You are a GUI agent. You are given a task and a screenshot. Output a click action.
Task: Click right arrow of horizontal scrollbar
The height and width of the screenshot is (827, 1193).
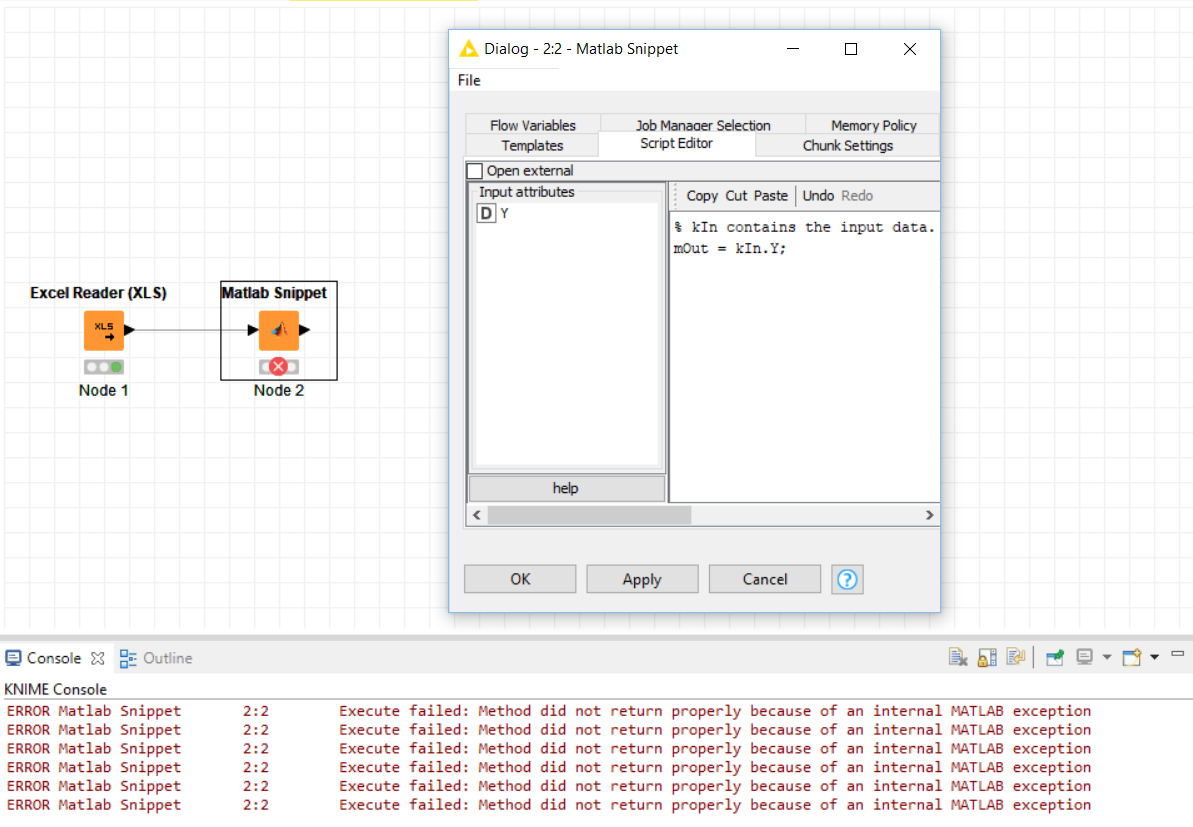pos(929,515)
